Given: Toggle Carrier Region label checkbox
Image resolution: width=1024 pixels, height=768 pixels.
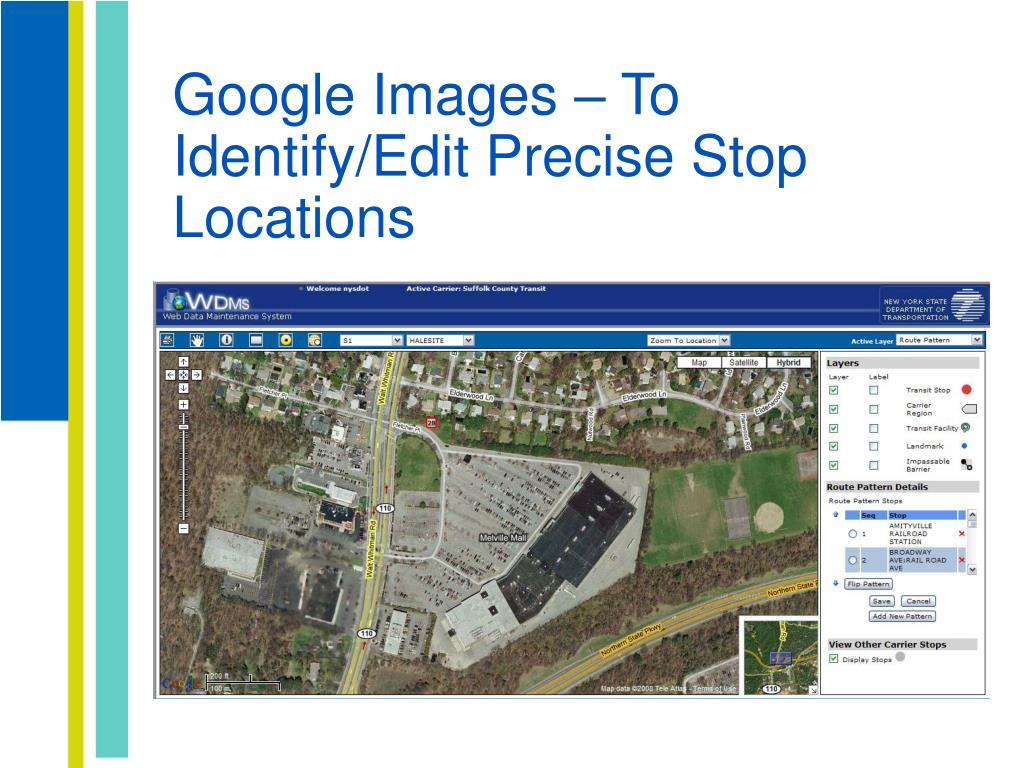Looking at the screenshot, I should click(x=873, y=409).
